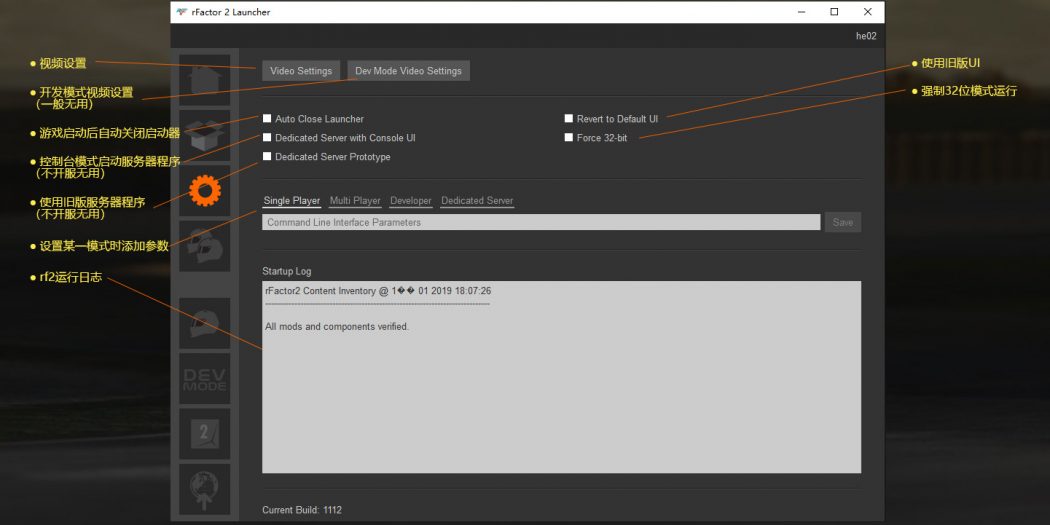Image resolution: width=1050 pixels, height=525 pixels.
Task: Check Dedicated Server Prototype option
Action: [x=267, y=156]
